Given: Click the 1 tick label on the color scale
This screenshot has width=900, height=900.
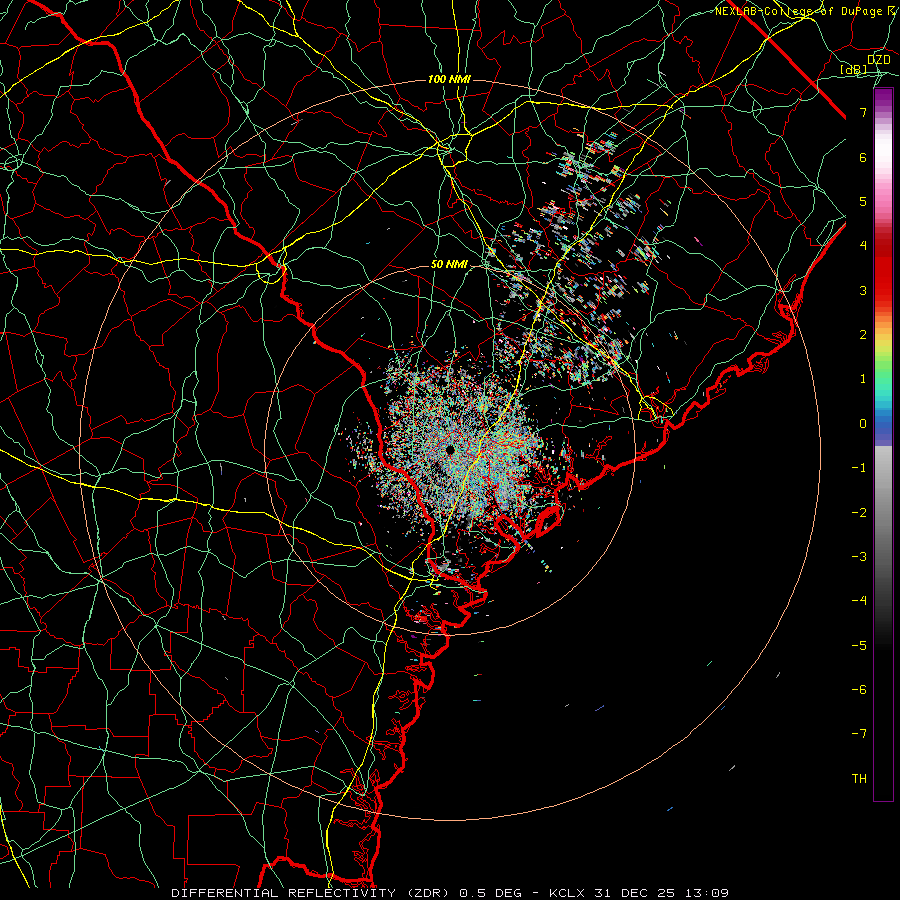Looking at the screenshot, I should pos(863,379).
